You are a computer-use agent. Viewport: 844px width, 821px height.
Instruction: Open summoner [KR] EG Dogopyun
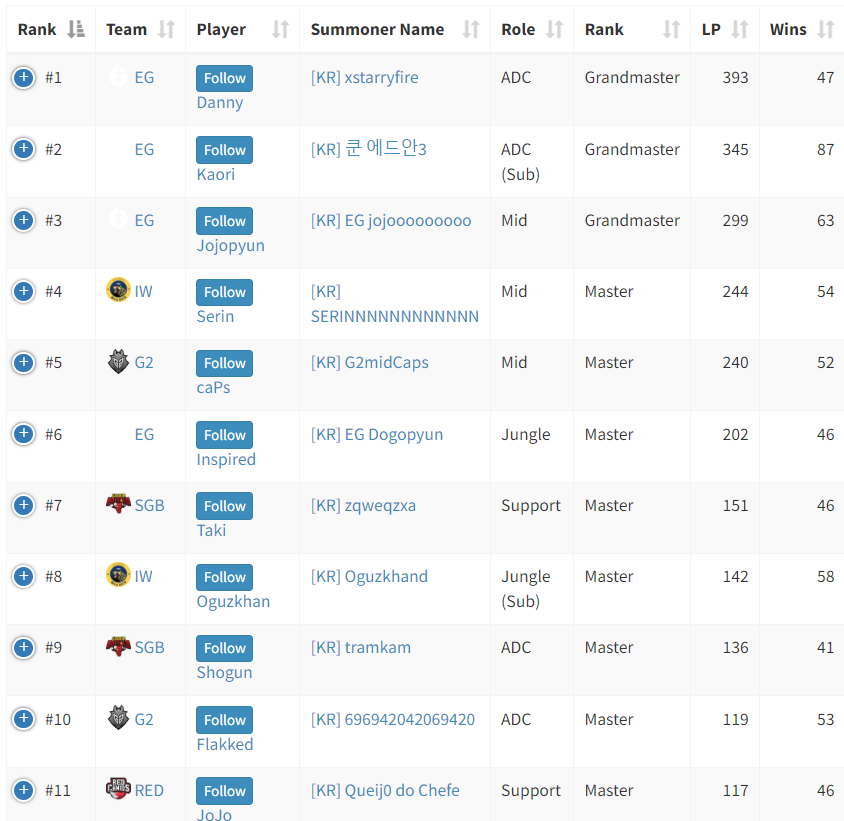[377, 434]
